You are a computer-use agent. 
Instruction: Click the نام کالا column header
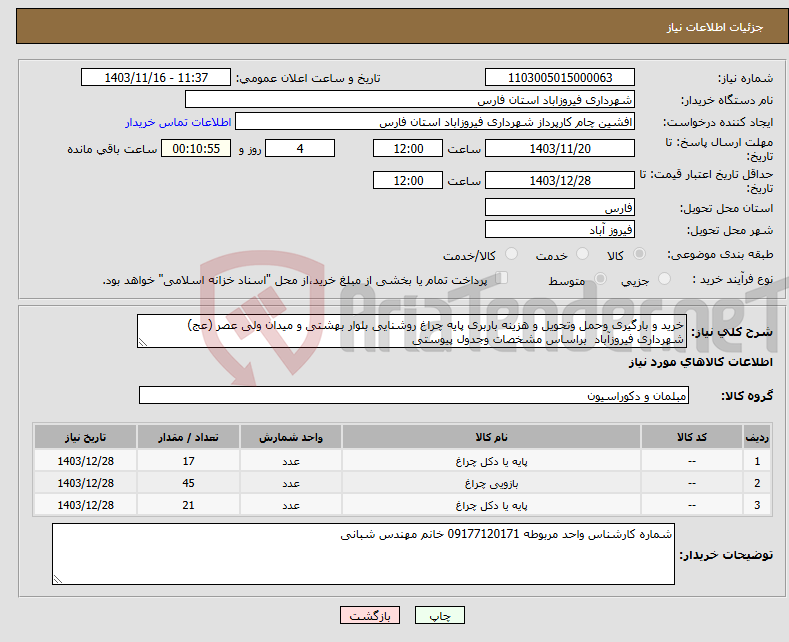(491, 437)
